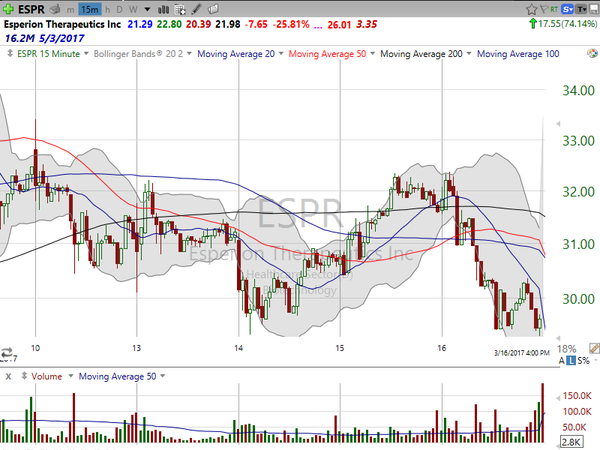This screenshot has height=450, width=600.
Task: Expand the Moving Average 20 dropdown arrow
Action: point(281,54)
